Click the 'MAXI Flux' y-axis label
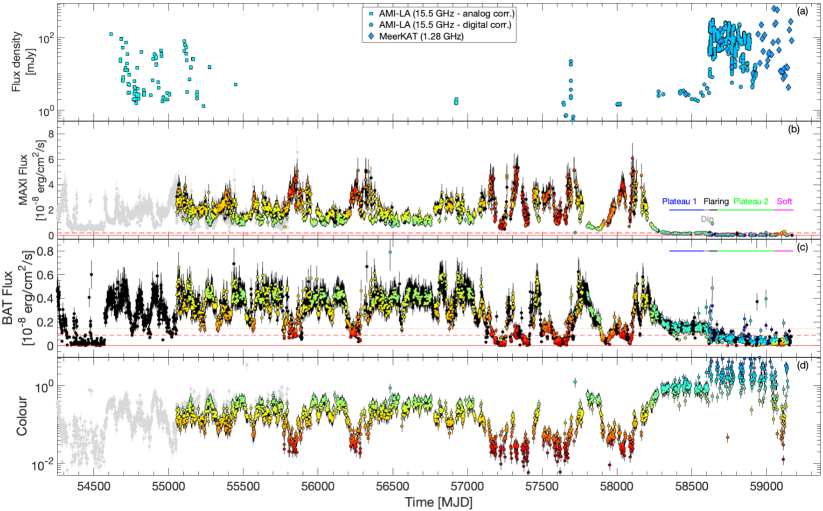 [23, 182]
